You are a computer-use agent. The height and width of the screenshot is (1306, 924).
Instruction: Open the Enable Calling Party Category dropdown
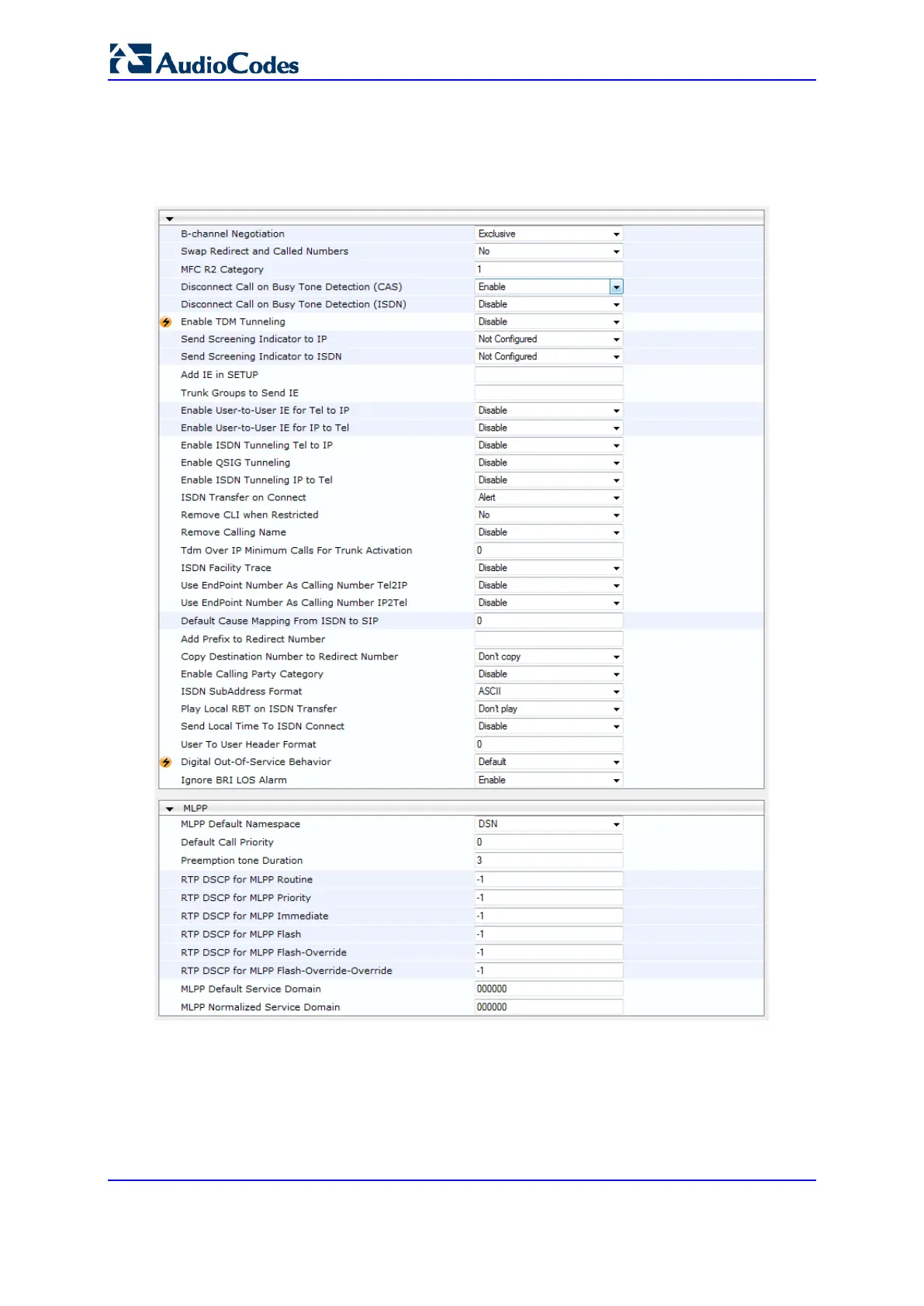(x=549, y=674)
